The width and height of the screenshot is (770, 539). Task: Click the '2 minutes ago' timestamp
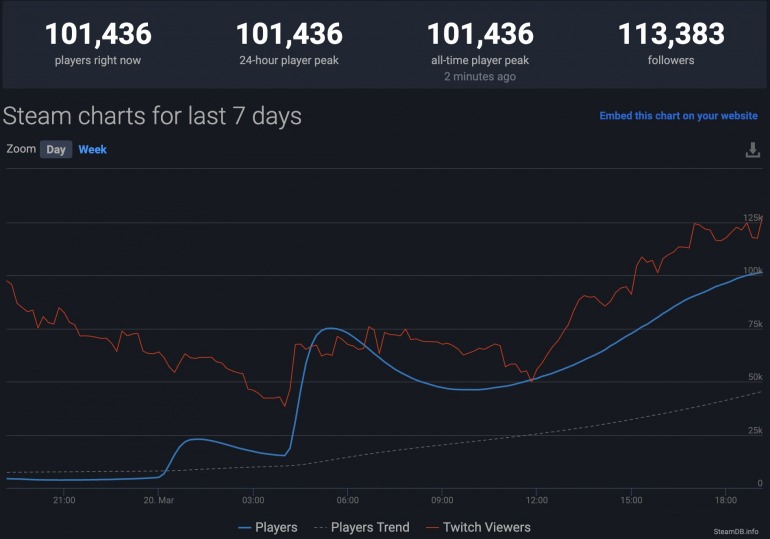pos(480,77)
